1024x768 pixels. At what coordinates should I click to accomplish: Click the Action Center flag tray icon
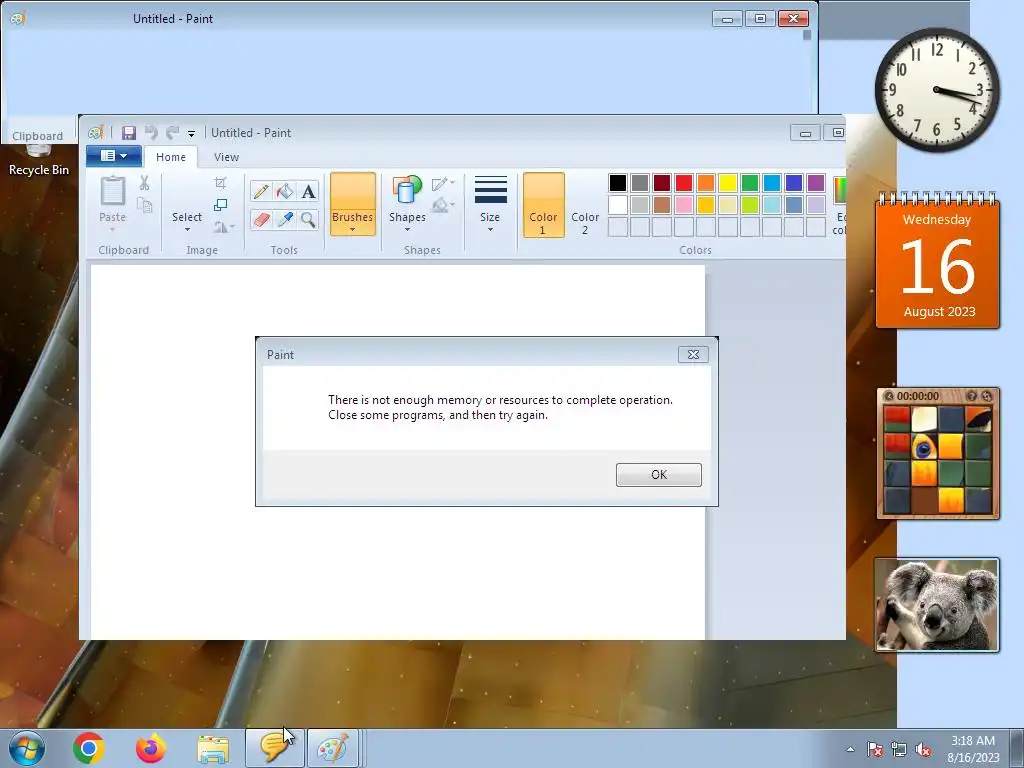click(x=874, y=750)
